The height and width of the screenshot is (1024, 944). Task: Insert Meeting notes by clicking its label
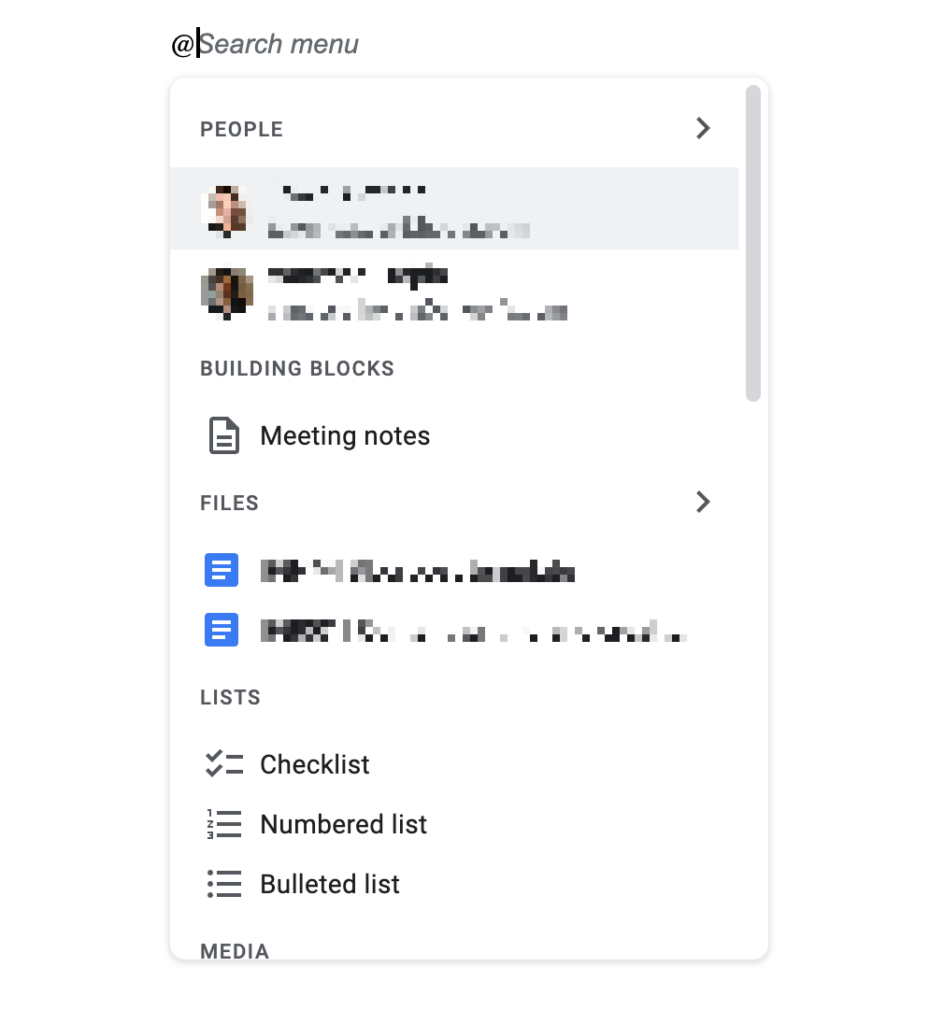point(344,436)
